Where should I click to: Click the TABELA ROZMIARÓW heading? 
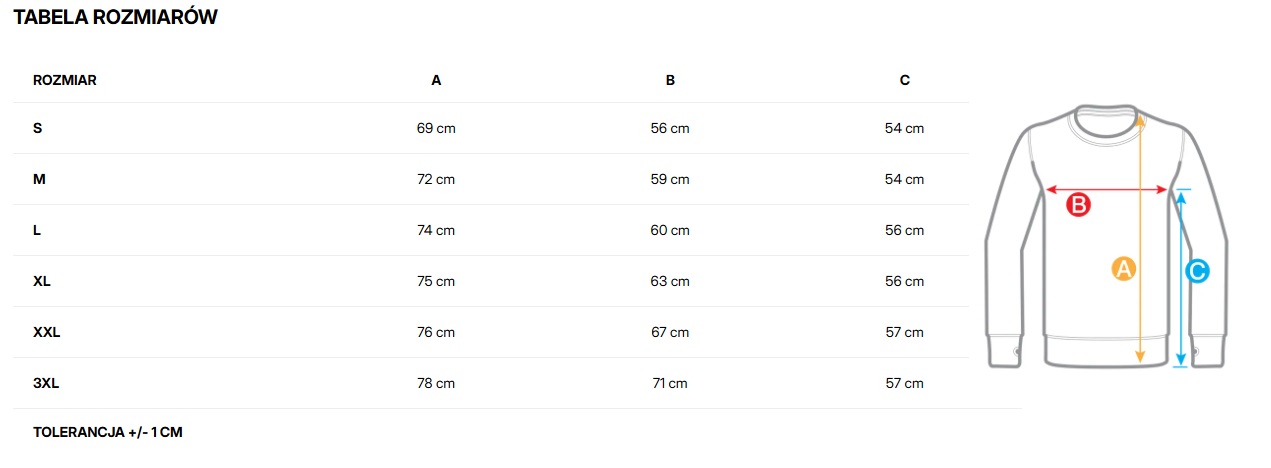pyautogui.click(x=115, y=17)
